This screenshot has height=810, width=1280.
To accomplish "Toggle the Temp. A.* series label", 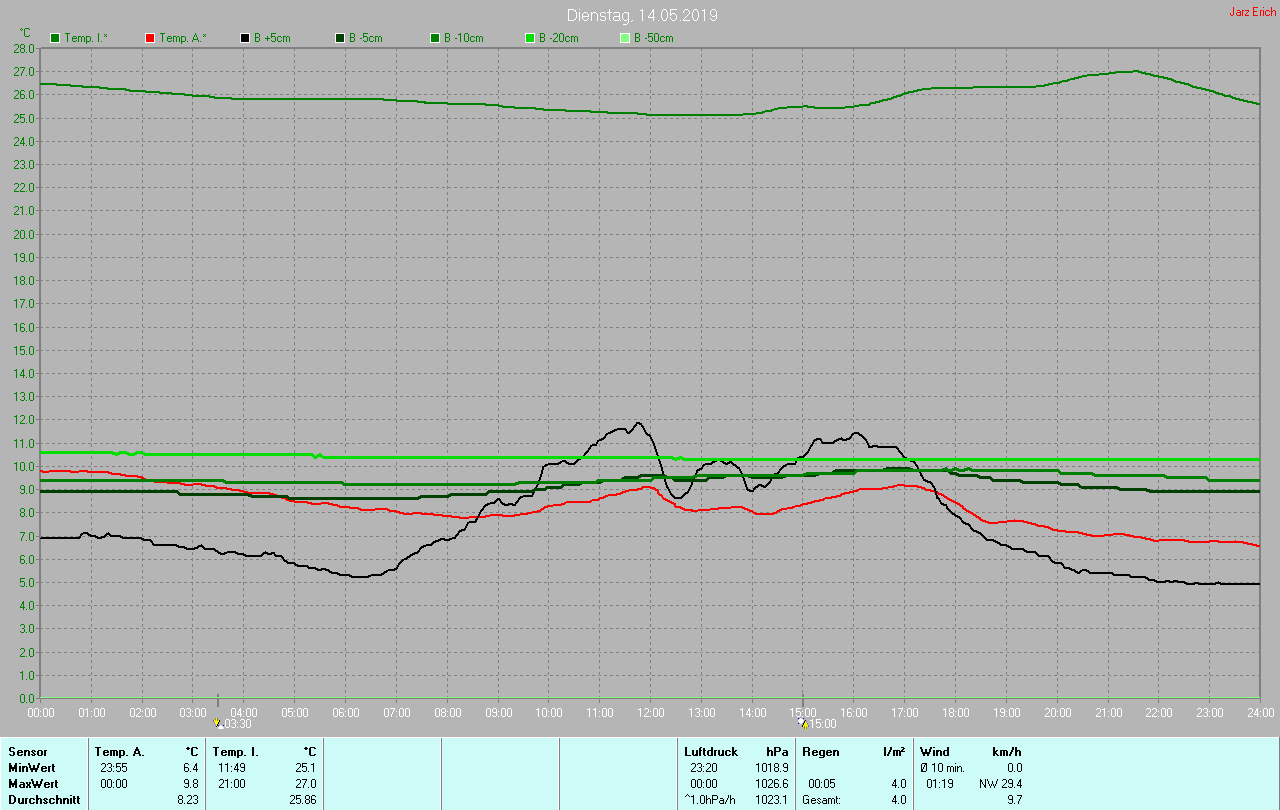I will (182, 38).
